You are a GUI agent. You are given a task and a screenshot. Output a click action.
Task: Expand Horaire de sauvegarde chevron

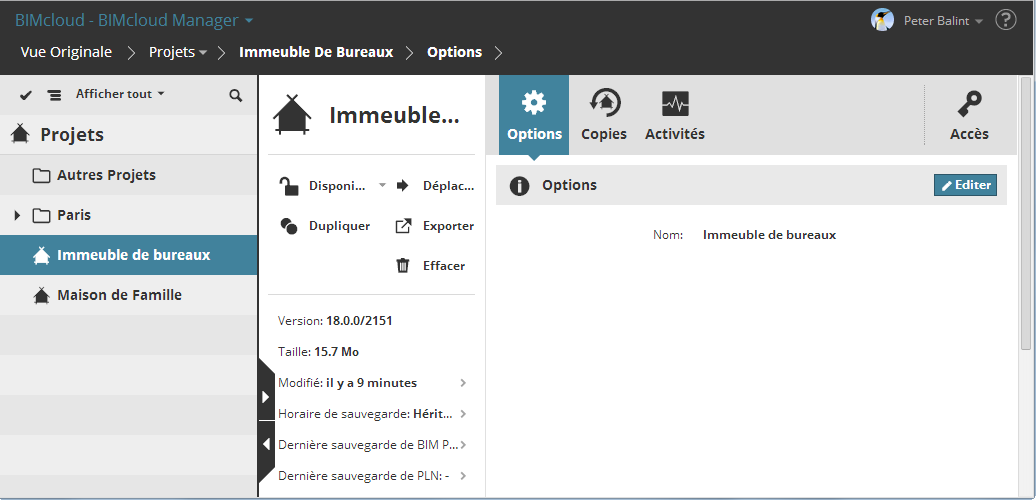pos(464,413)
